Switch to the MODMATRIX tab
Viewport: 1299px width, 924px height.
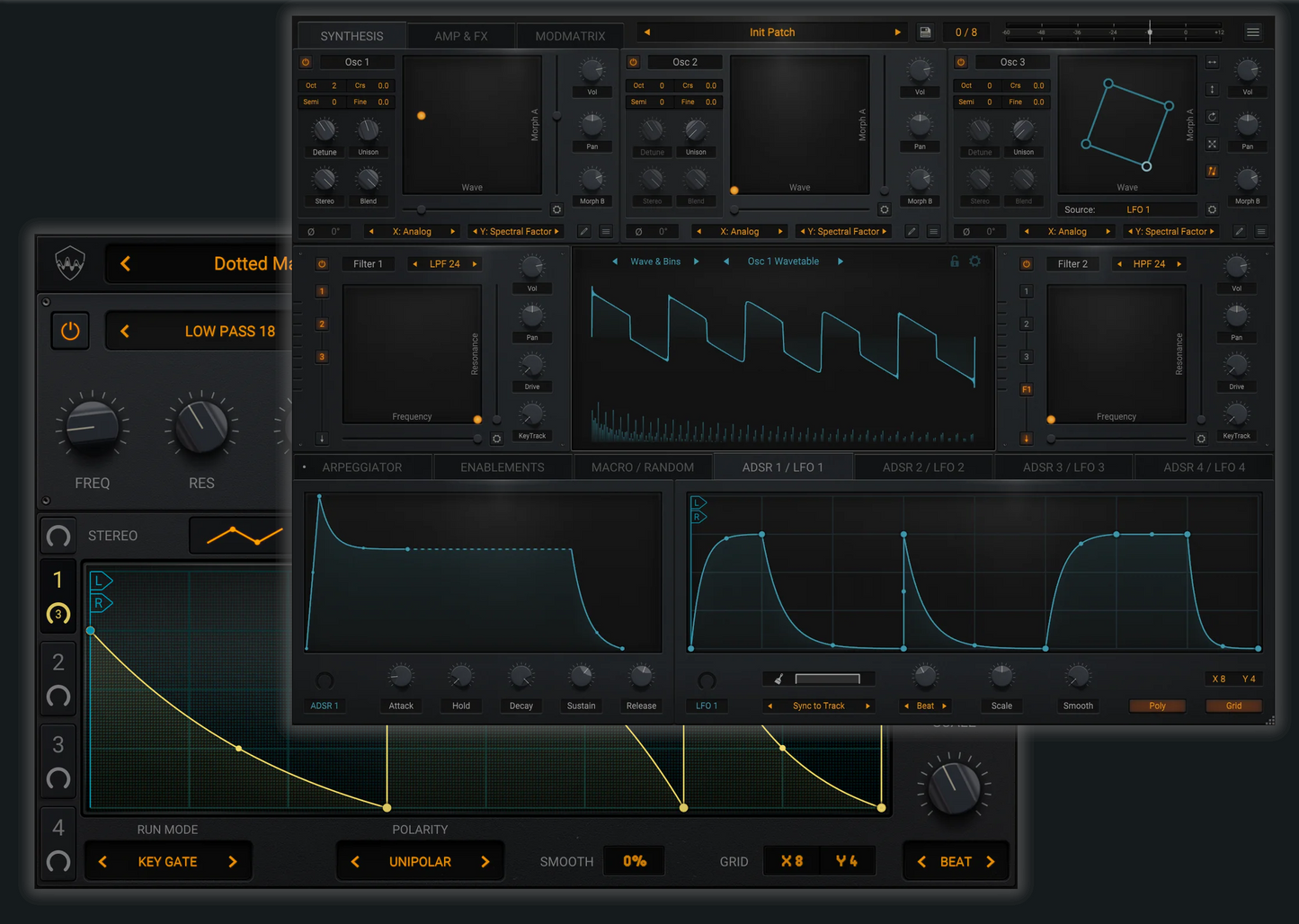pyautogui.click(x=570, y=36)
